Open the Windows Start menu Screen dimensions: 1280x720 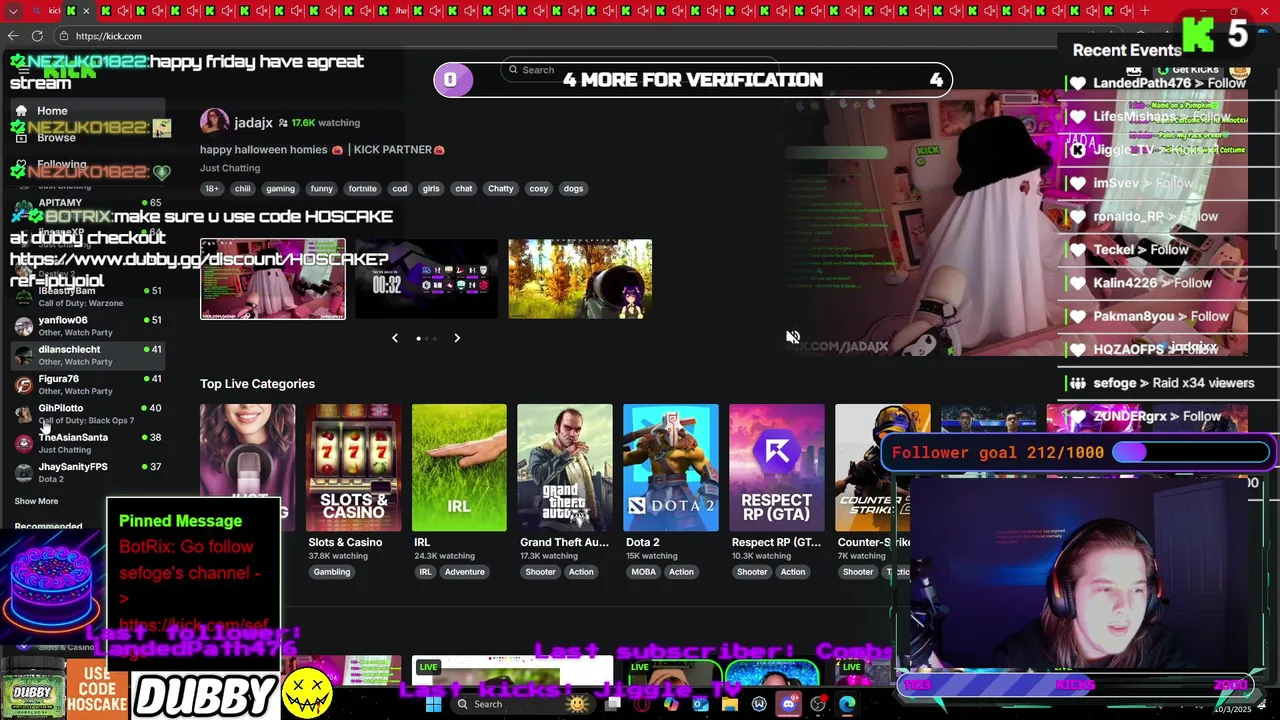point(433,704)
